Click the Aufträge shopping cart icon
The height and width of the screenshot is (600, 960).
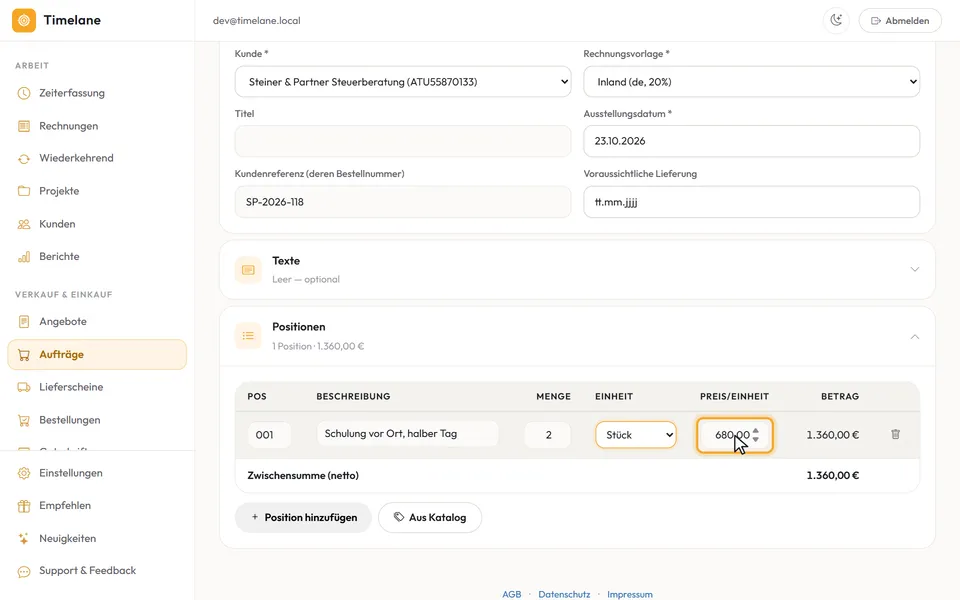[24, 354]
